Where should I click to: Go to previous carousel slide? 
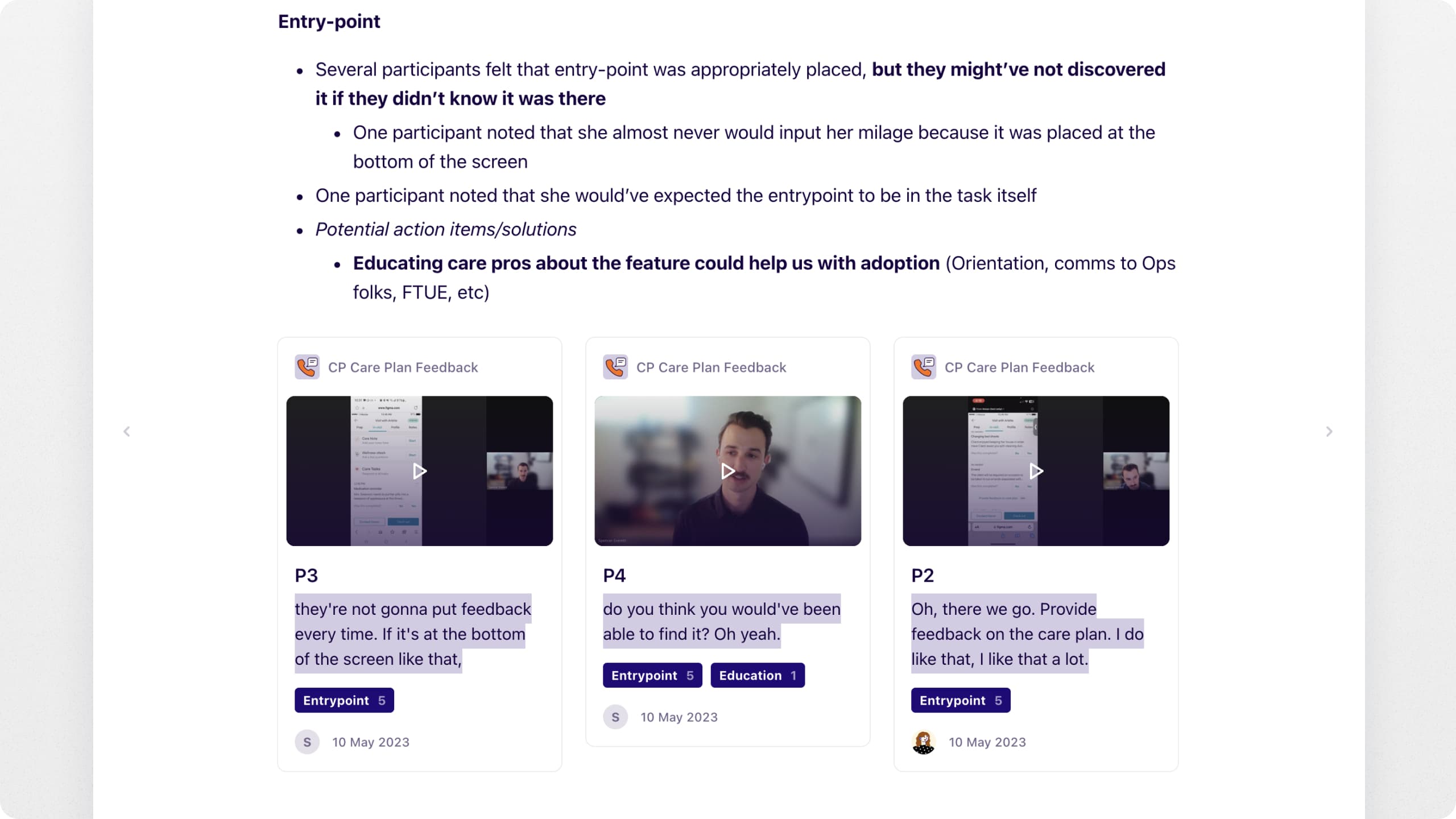127,432
